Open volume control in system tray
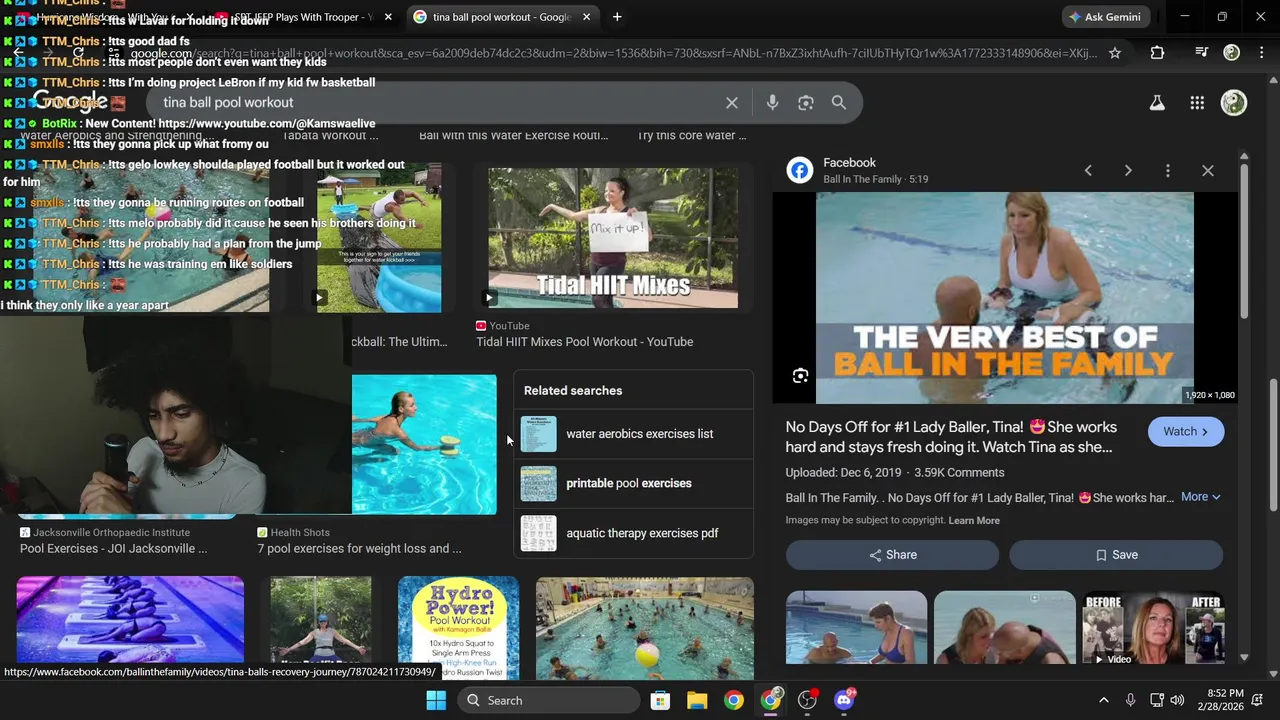Viewport: 1280px width, 720px height. point(1177,700)
